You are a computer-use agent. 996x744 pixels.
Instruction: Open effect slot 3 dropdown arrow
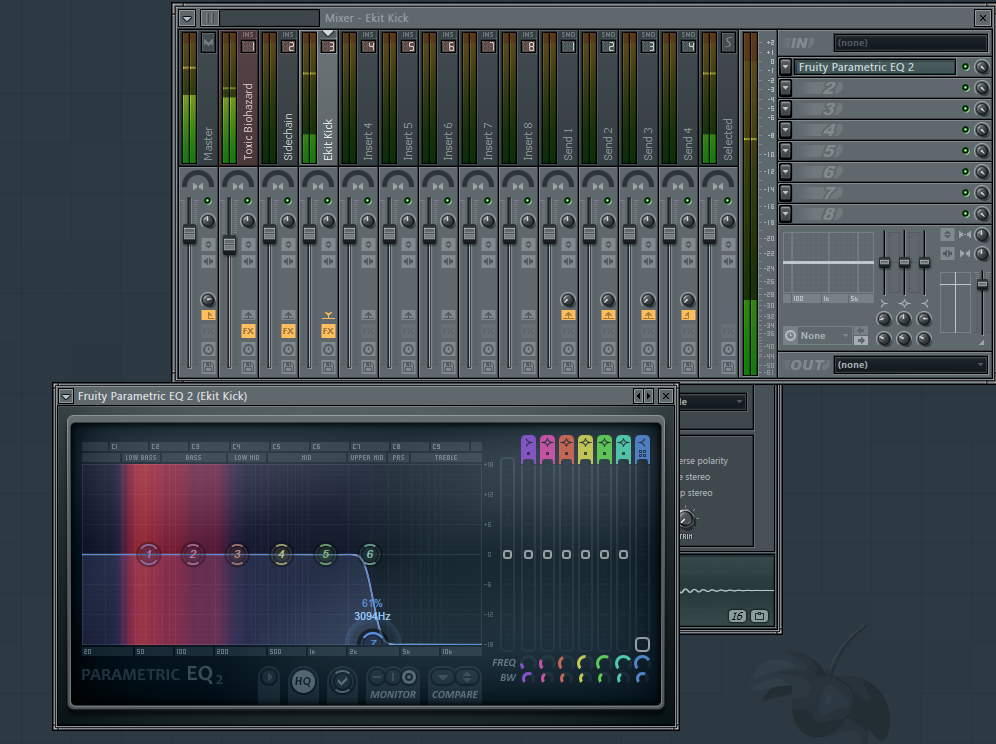click(786, 109)
